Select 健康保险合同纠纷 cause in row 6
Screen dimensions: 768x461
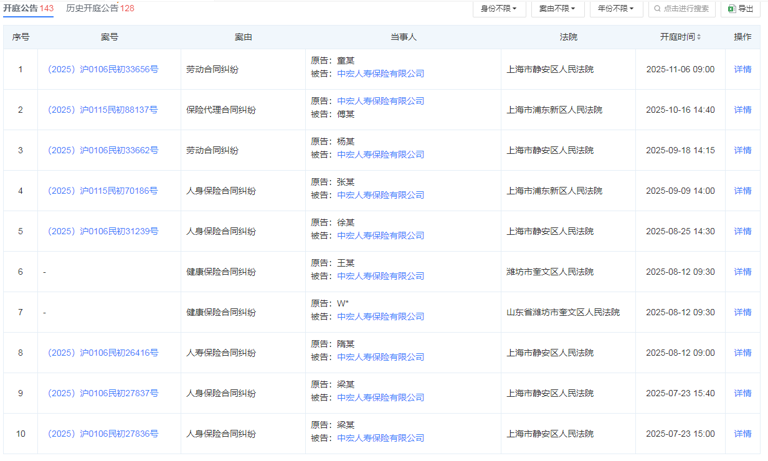[221, 271]
